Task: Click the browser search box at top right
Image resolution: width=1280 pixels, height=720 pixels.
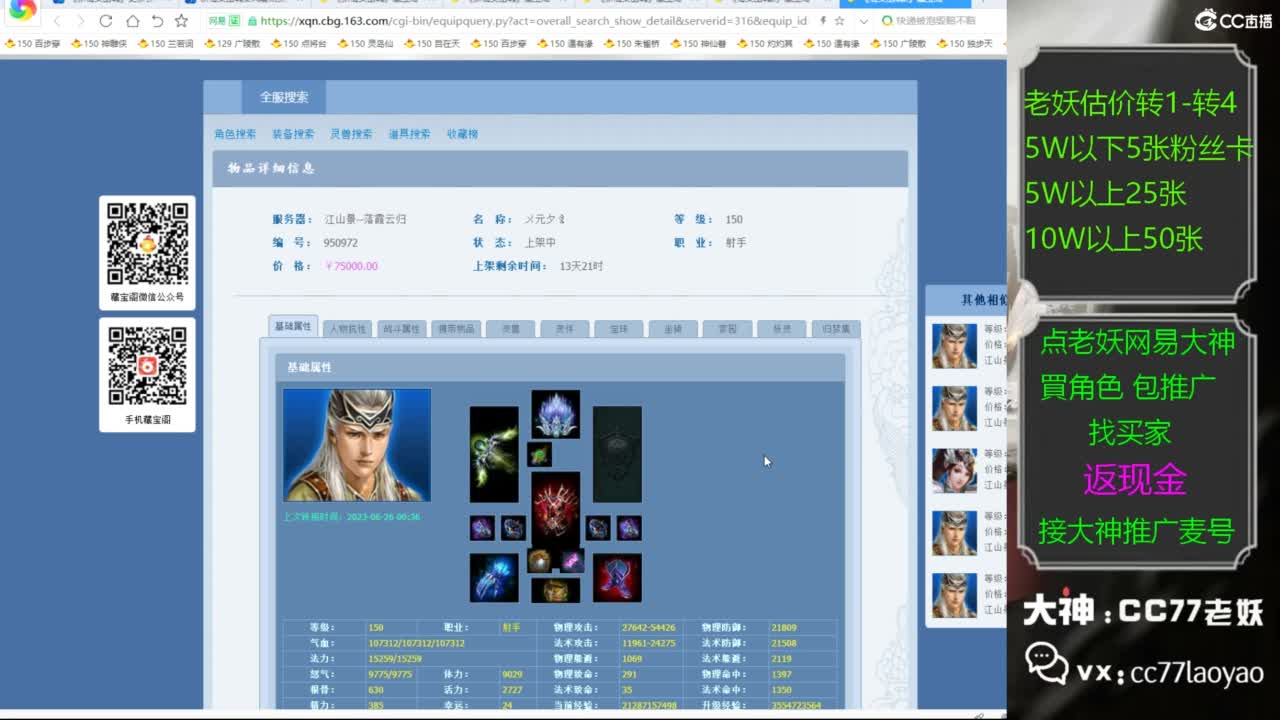Action: [x=935, y=21]
